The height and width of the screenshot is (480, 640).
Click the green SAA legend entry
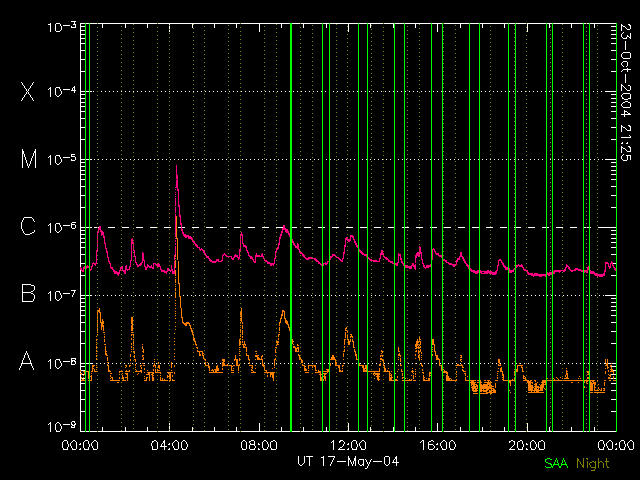556,463
